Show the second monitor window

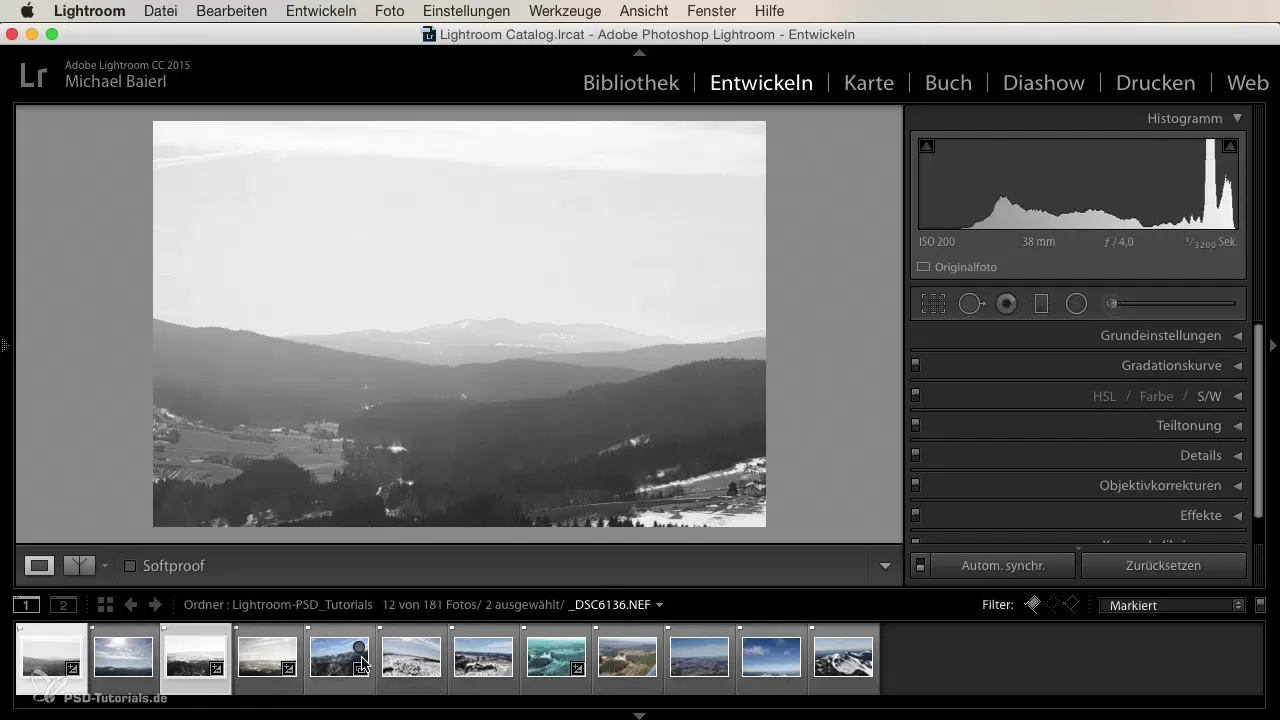(63, 605)
